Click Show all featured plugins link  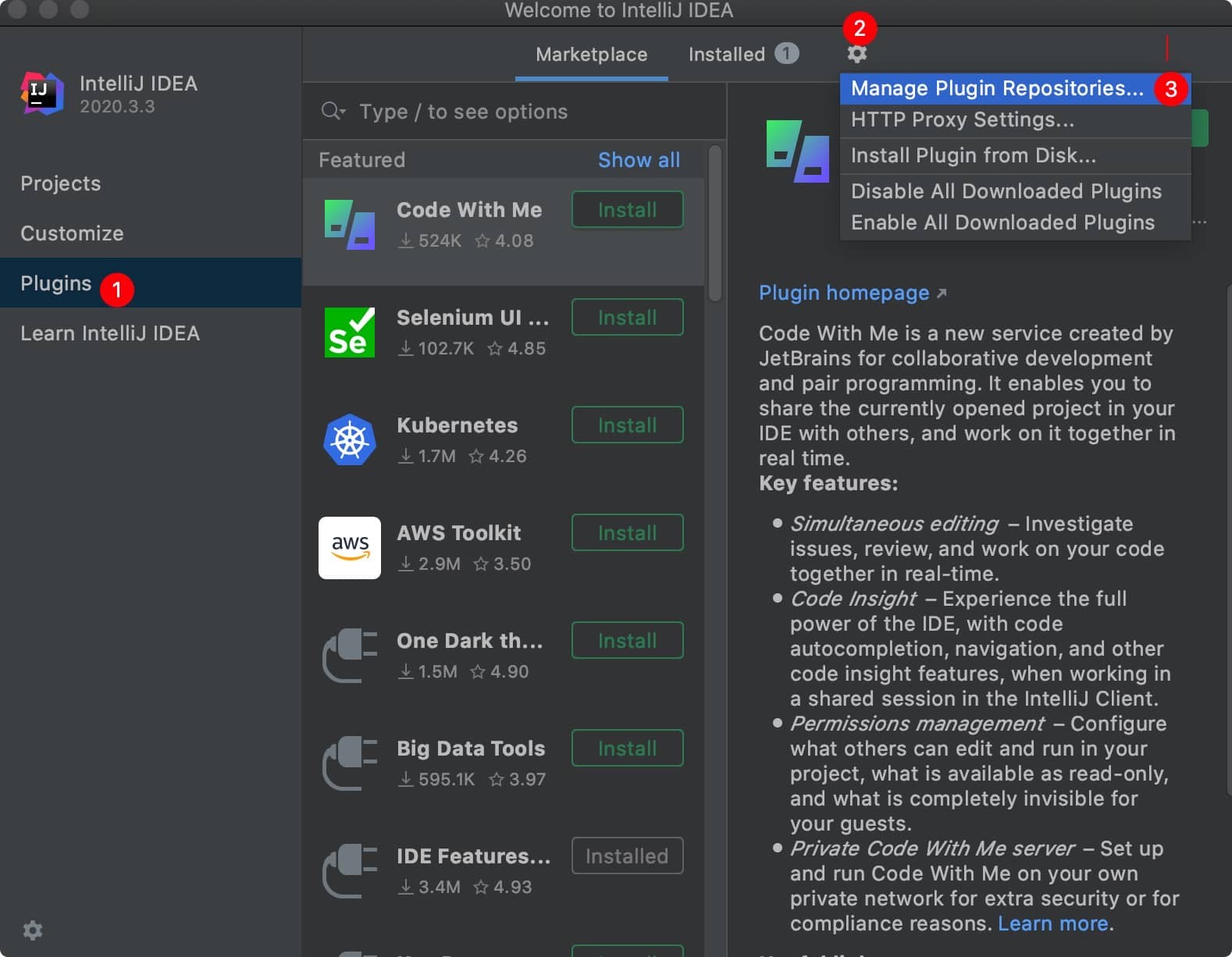tap(639, 160)
